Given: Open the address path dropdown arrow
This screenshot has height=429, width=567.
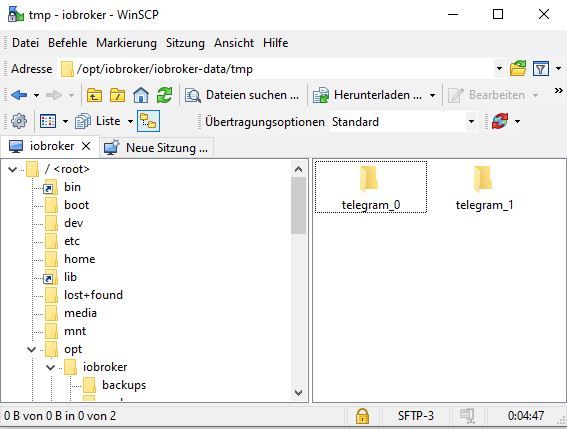Looking at the screenshot, I should (x=499, y=68).
